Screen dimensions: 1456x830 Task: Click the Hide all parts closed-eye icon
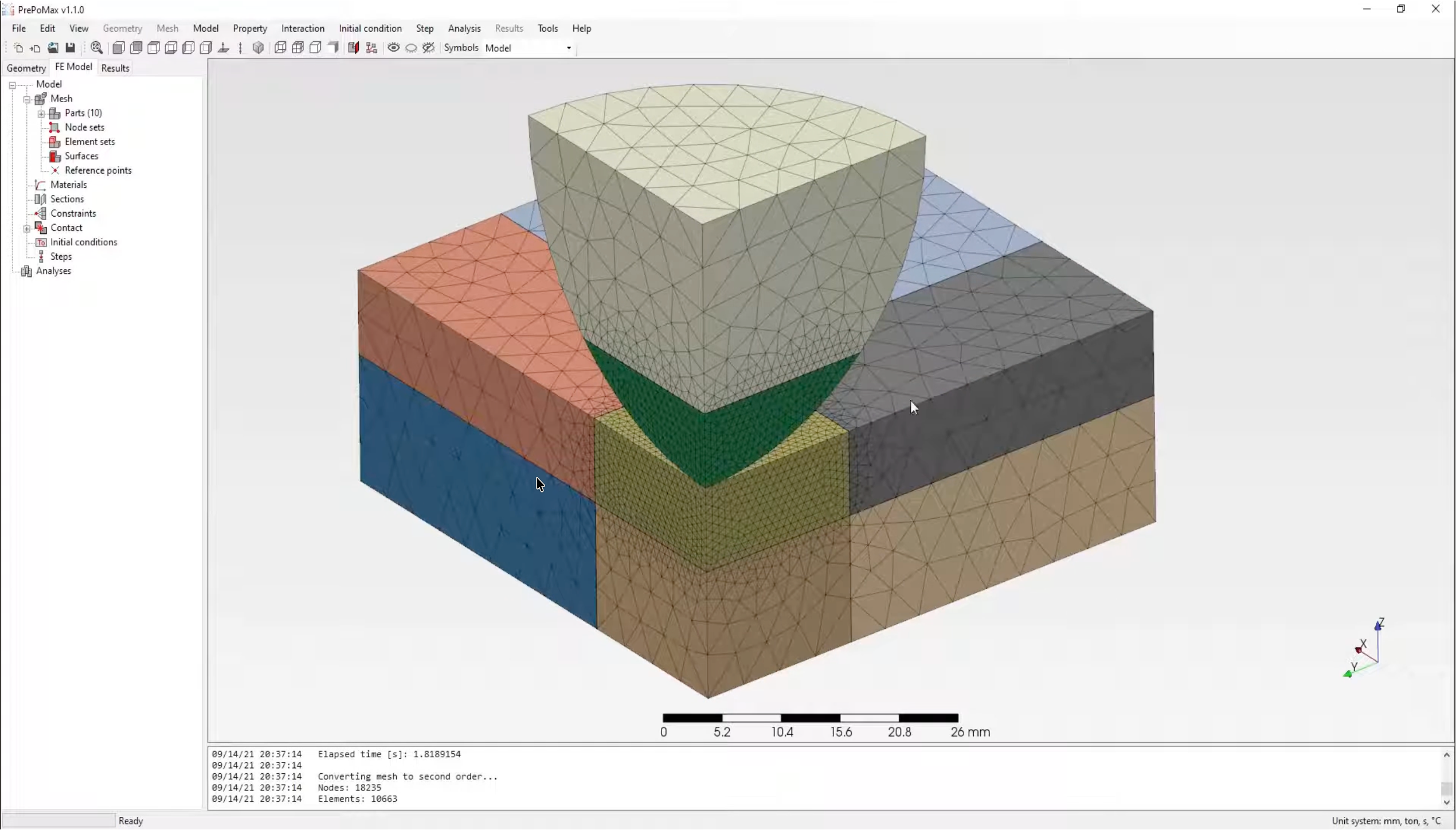pos(411,48)
